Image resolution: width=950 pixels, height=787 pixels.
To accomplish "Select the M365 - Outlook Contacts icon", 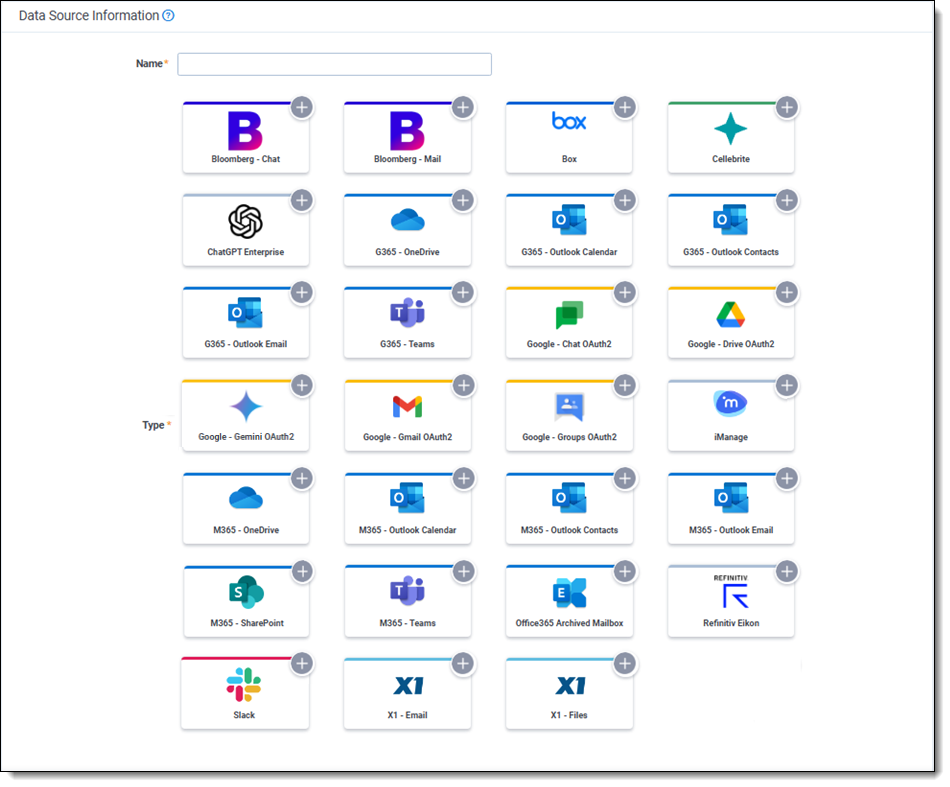I will (569, 498).
